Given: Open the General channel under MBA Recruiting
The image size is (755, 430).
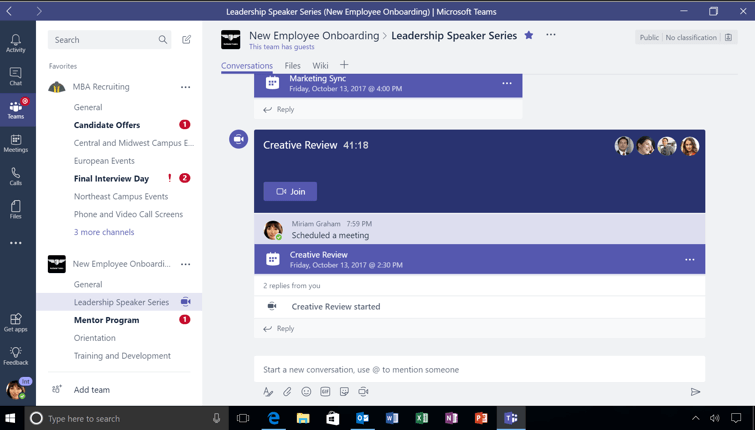Looking at the screenshot, I should coord(88,107).
